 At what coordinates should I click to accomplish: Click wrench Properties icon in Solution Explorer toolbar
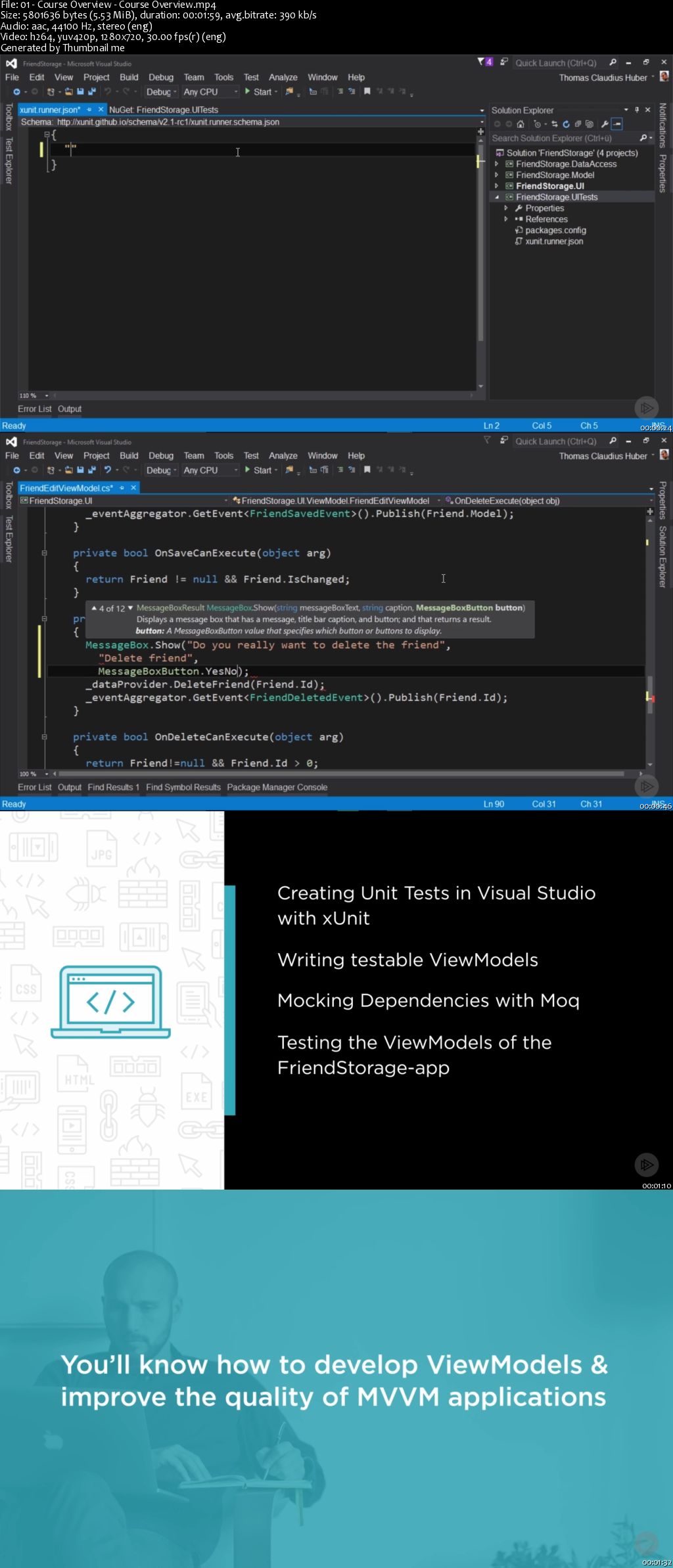tap(605, 124)
